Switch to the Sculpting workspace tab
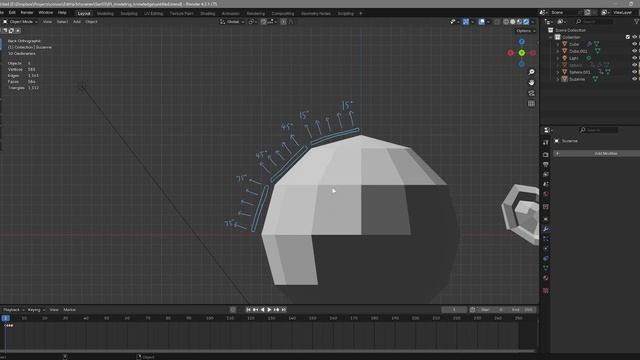This screenshot has width=640, height=360. (129, 13)
